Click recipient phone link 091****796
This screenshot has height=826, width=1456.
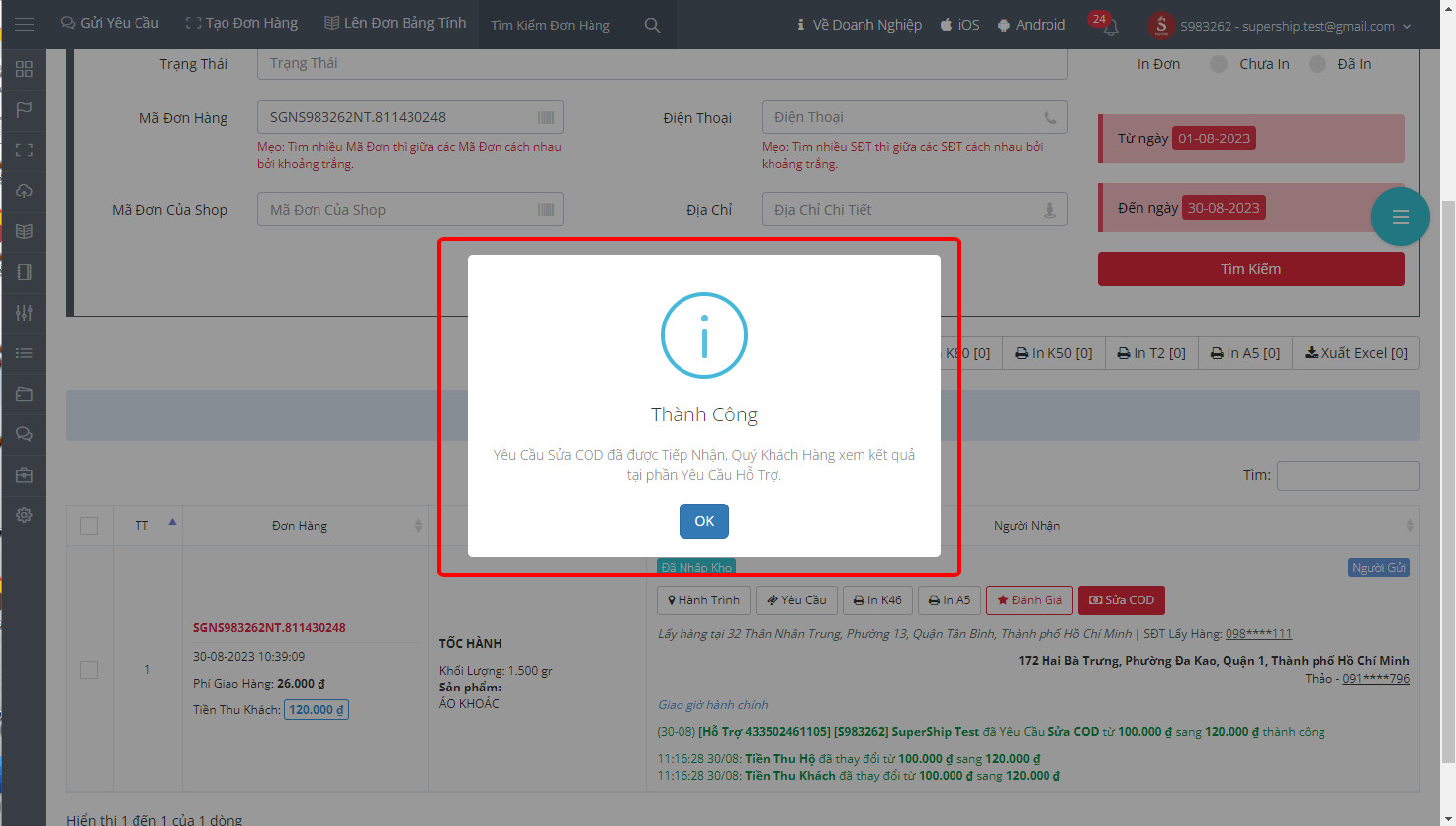[x=1376, y=679]
